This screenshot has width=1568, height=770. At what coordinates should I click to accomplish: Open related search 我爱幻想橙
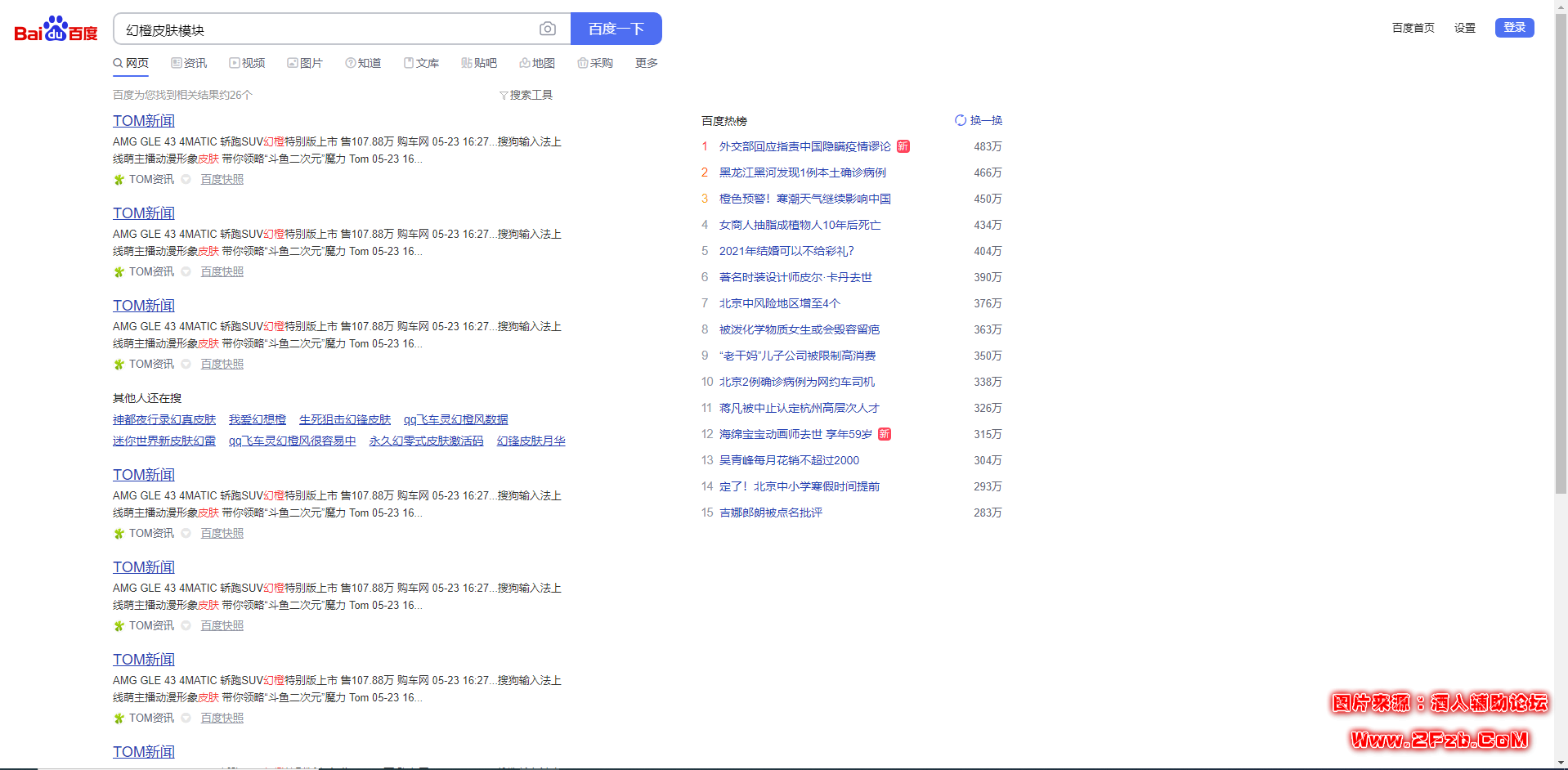coord(258,419)
